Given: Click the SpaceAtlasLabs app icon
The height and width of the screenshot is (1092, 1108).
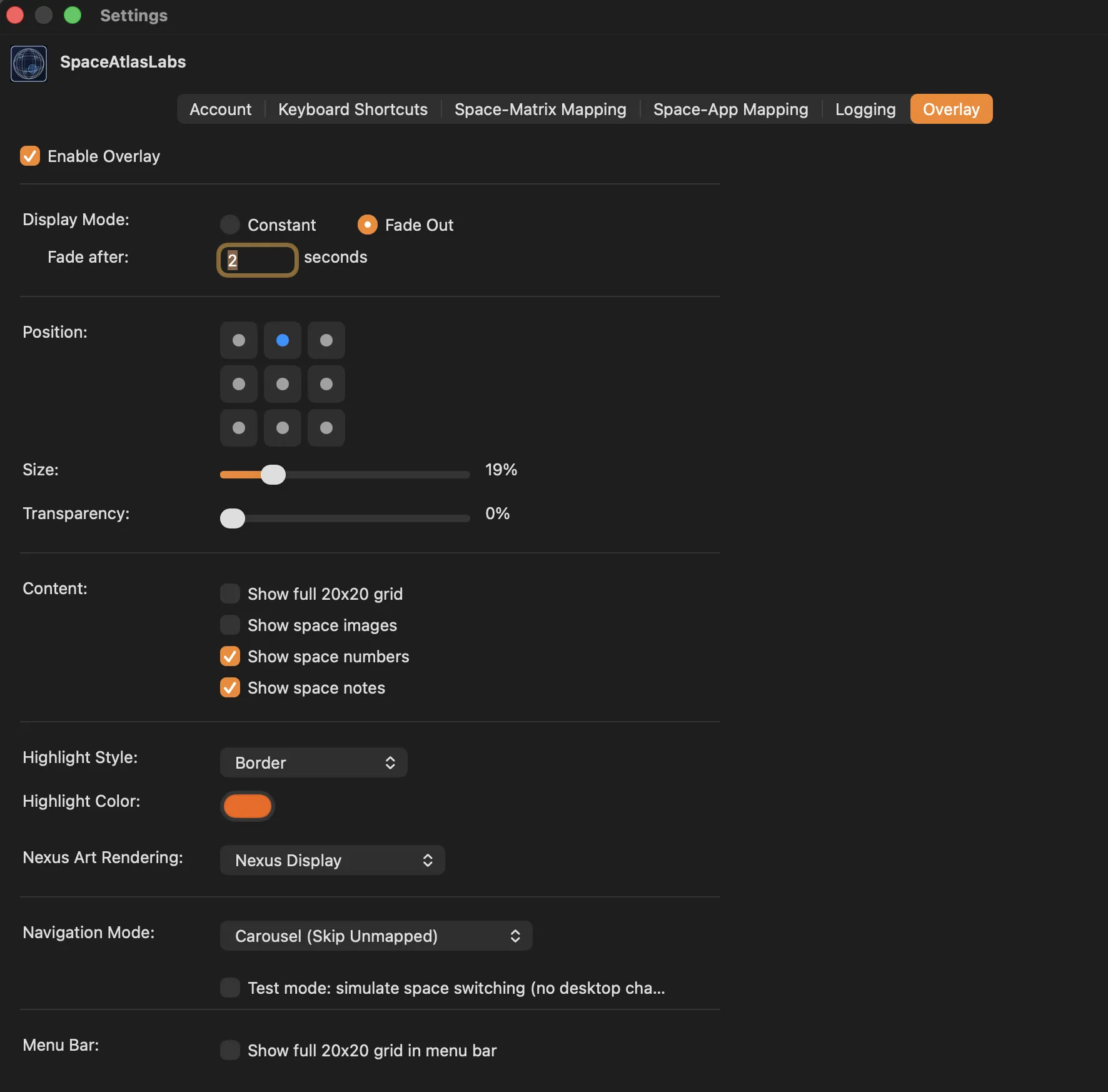Looking at the screenshot, I should pyautogui.click(x=29, y=63).
